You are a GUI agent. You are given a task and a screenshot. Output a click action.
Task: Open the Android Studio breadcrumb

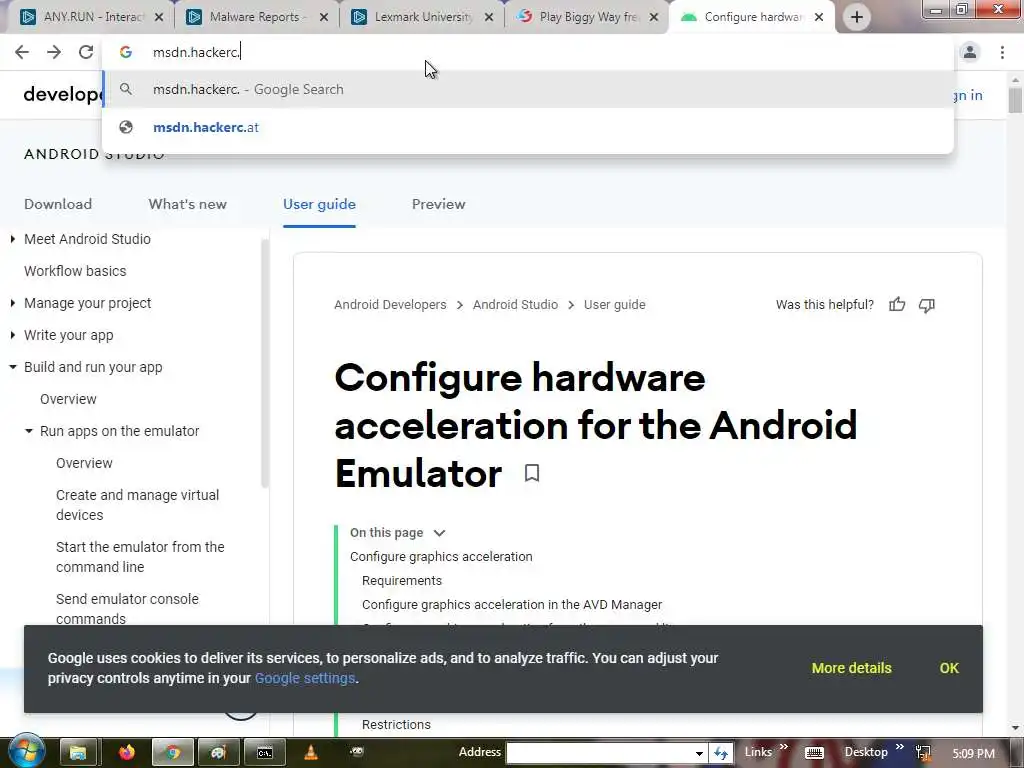(x=515, y=304)
